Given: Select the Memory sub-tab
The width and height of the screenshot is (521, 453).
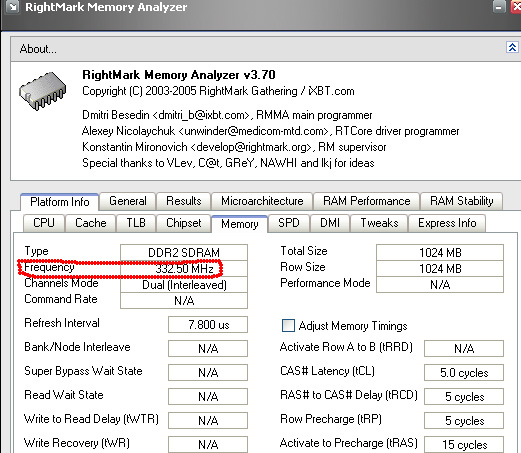Looking at the screenshot, I should coord(240,224).
